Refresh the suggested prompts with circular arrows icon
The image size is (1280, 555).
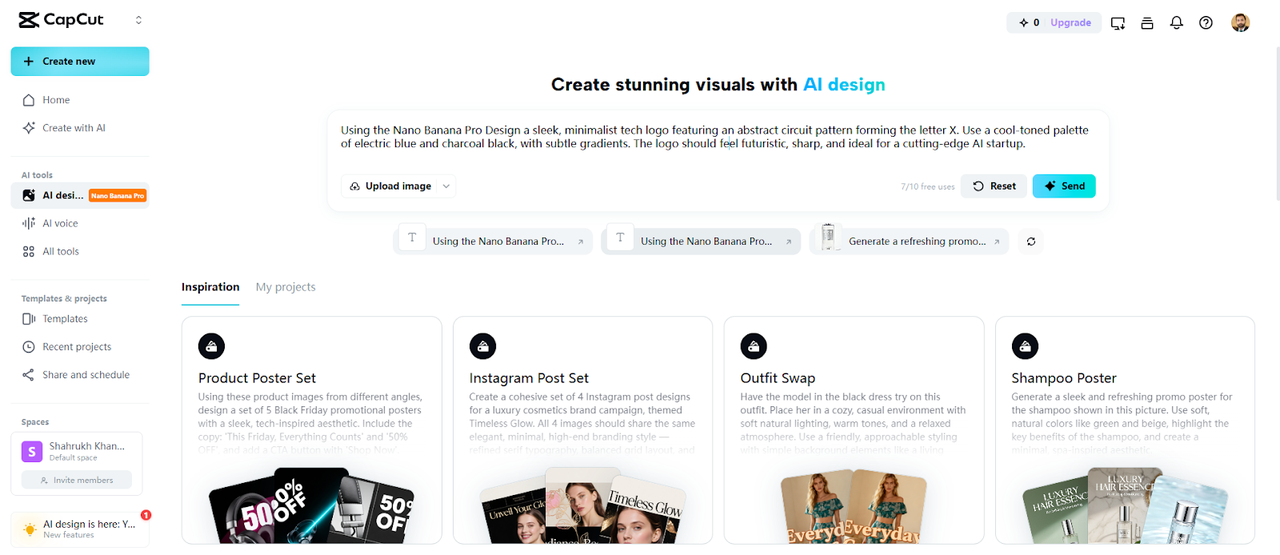coord(1031,241)
